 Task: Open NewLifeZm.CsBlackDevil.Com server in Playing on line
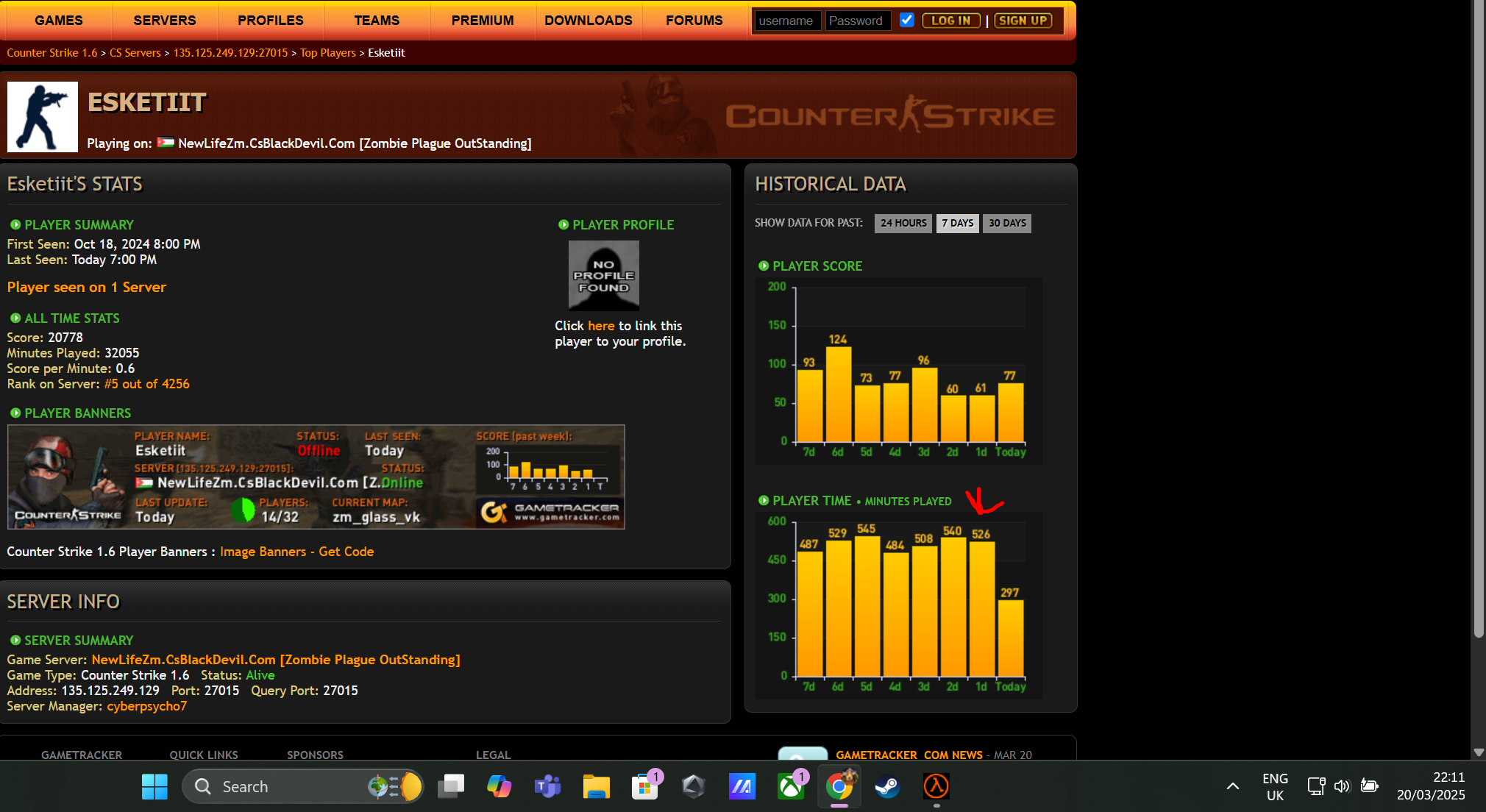click(x=355, y=143)
